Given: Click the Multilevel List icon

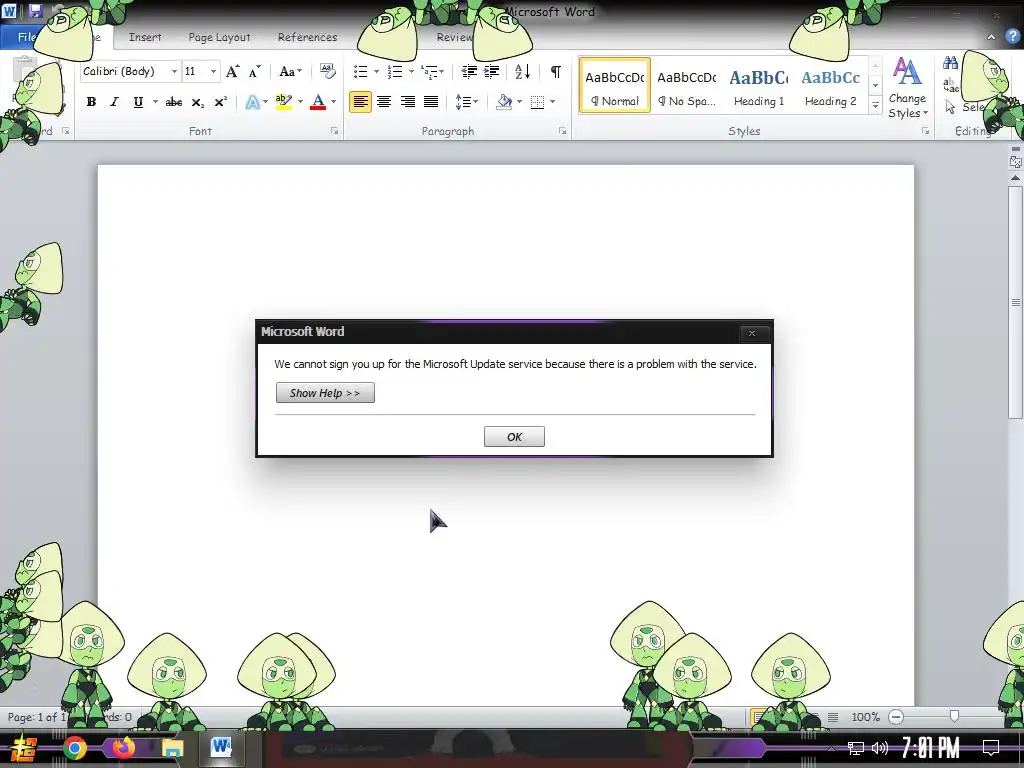Looking at the screenshot, I should pyautogui.click(x=429, y=71).
